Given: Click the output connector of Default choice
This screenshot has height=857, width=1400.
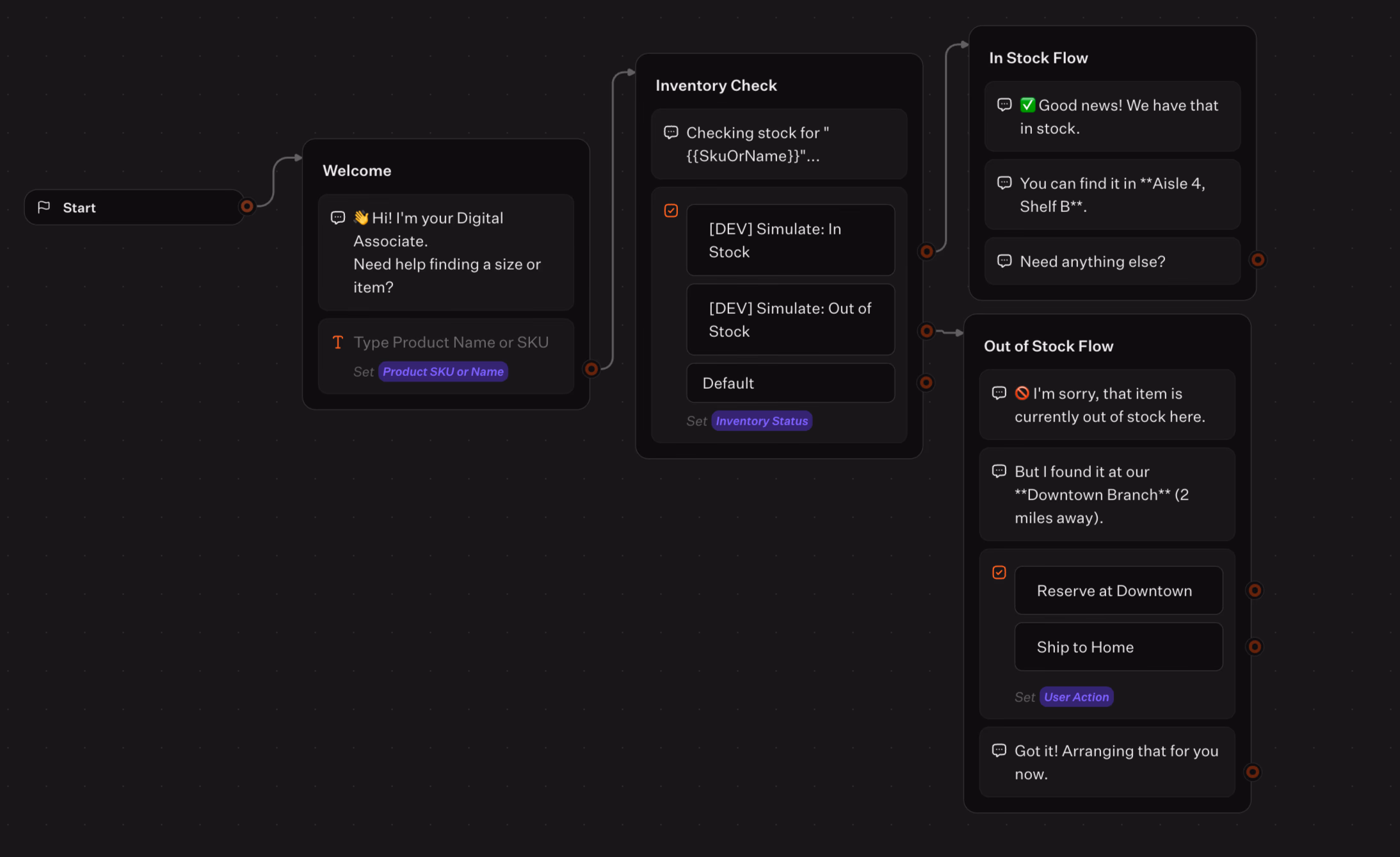Looking at the screenshot, I should pyautogui.click(x=926, y=383).
